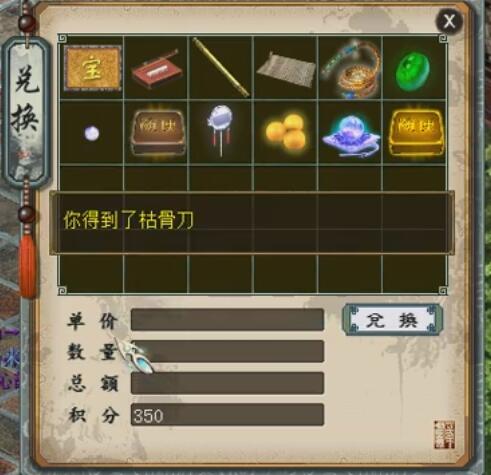
Task: Click the 兑换 hanging scroll tab
Action: click(x=26, y=112)
